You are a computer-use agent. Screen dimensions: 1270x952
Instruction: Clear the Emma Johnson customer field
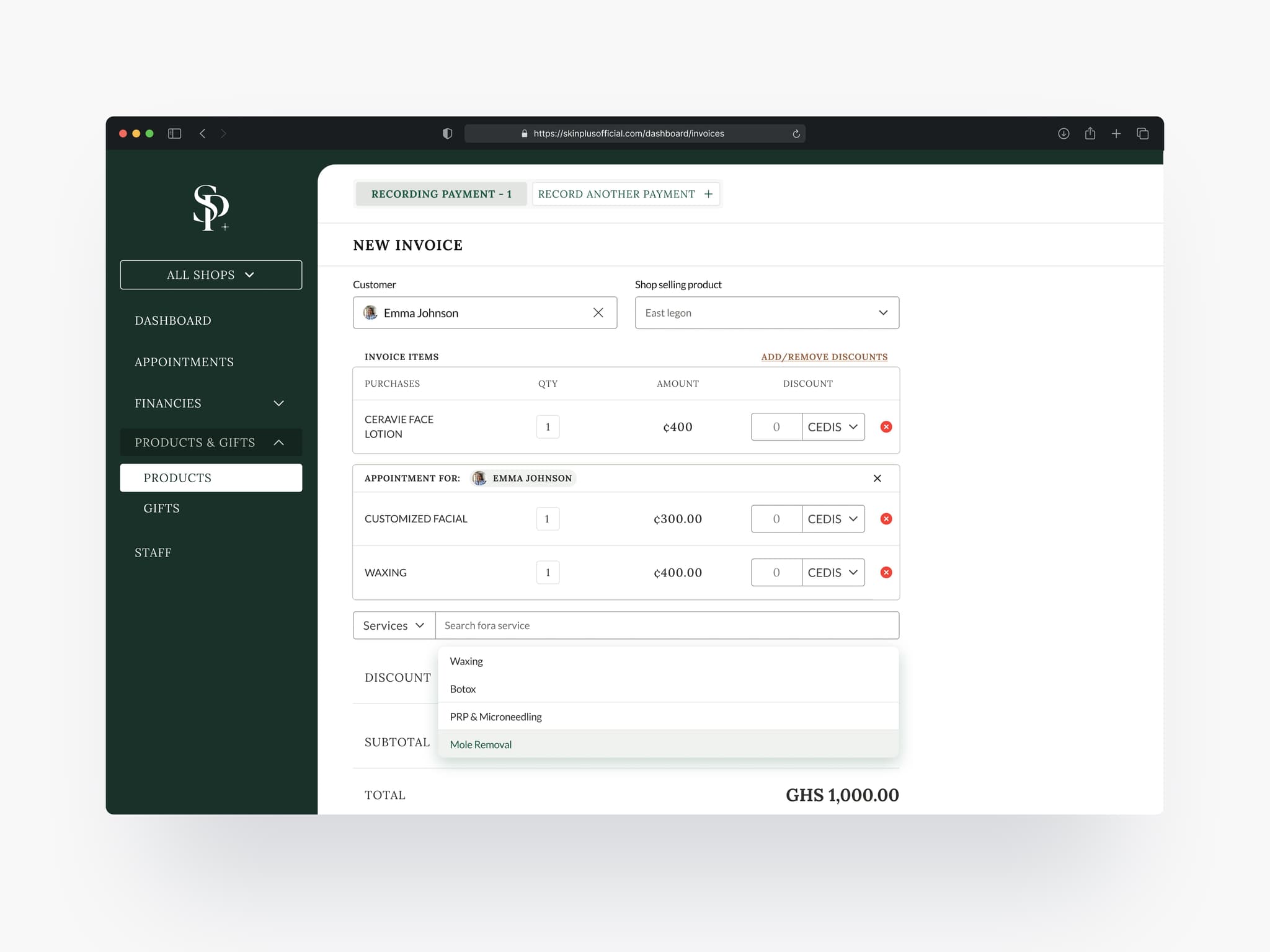[598, 312]
